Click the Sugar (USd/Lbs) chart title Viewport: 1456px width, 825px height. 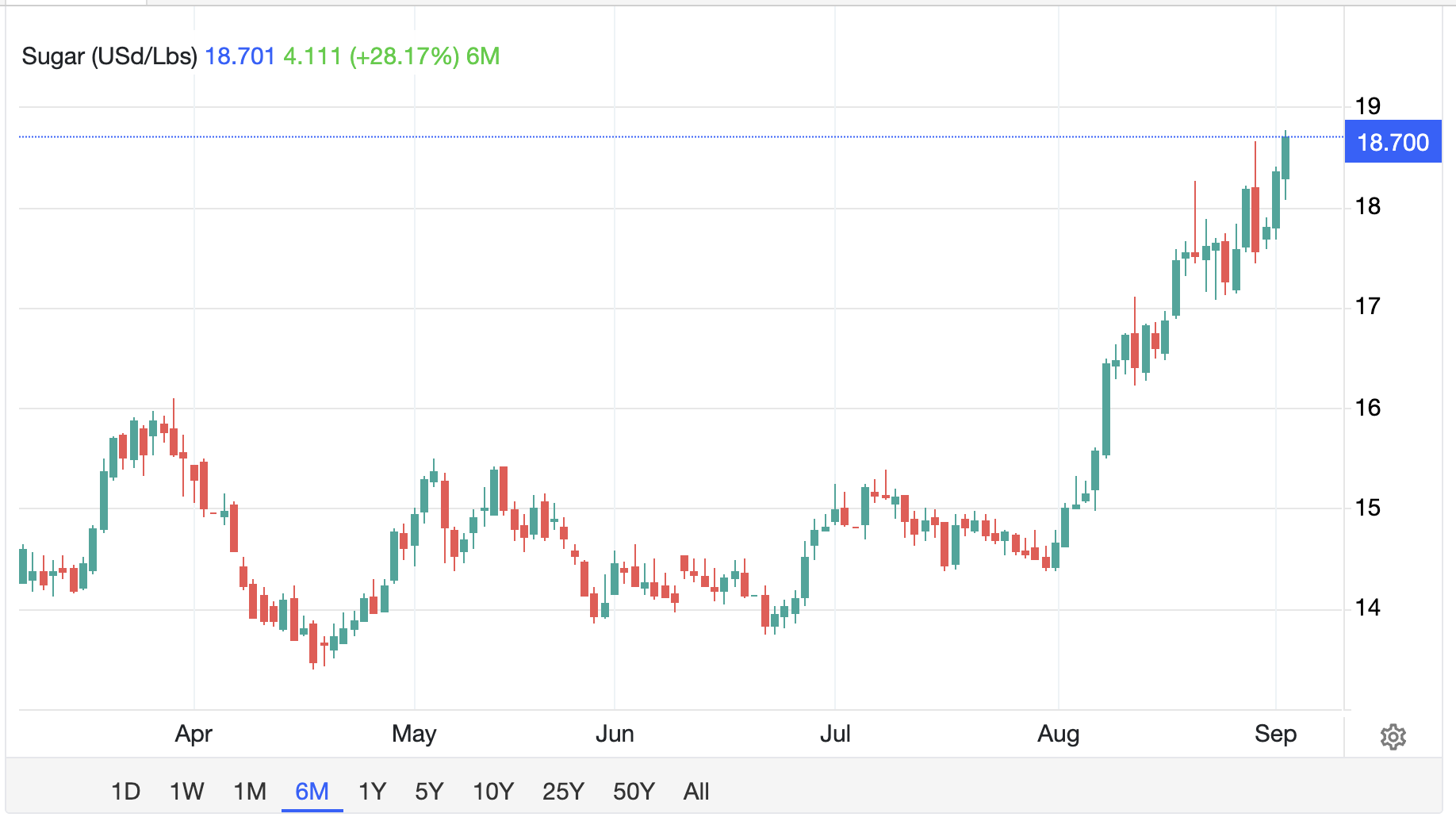[x=109, y=56]
